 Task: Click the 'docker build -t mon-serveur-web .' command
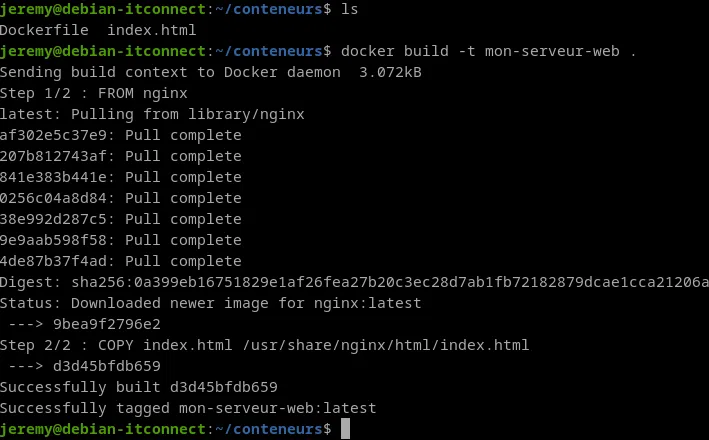point(488,51)
